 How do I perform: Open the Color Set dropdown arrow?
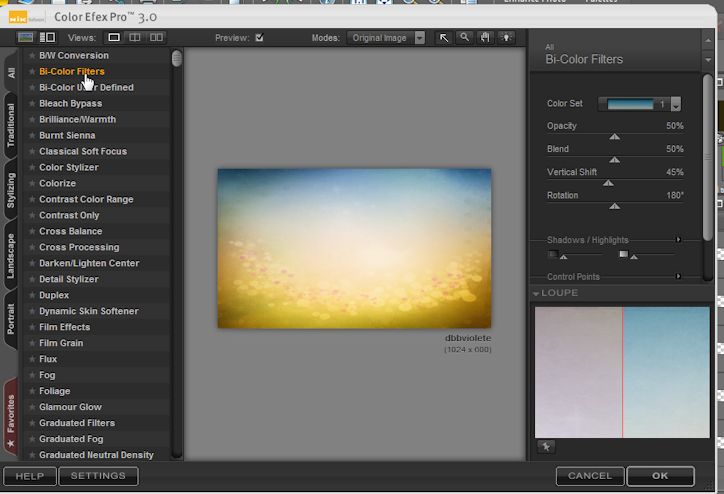[x=676, y=104]
